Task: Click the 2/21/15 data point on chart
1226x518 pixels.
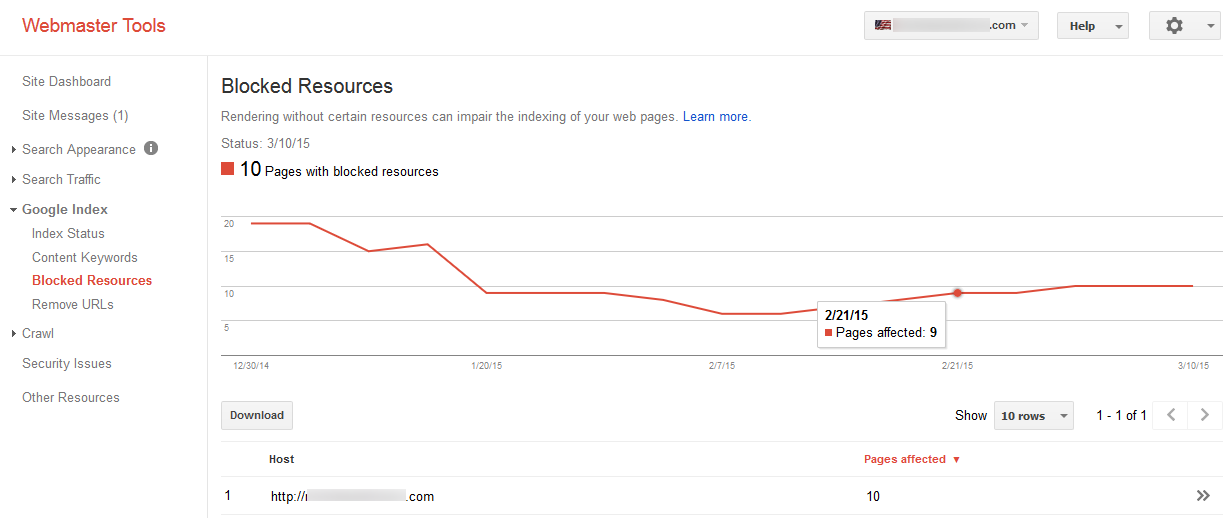Action: 957,293
